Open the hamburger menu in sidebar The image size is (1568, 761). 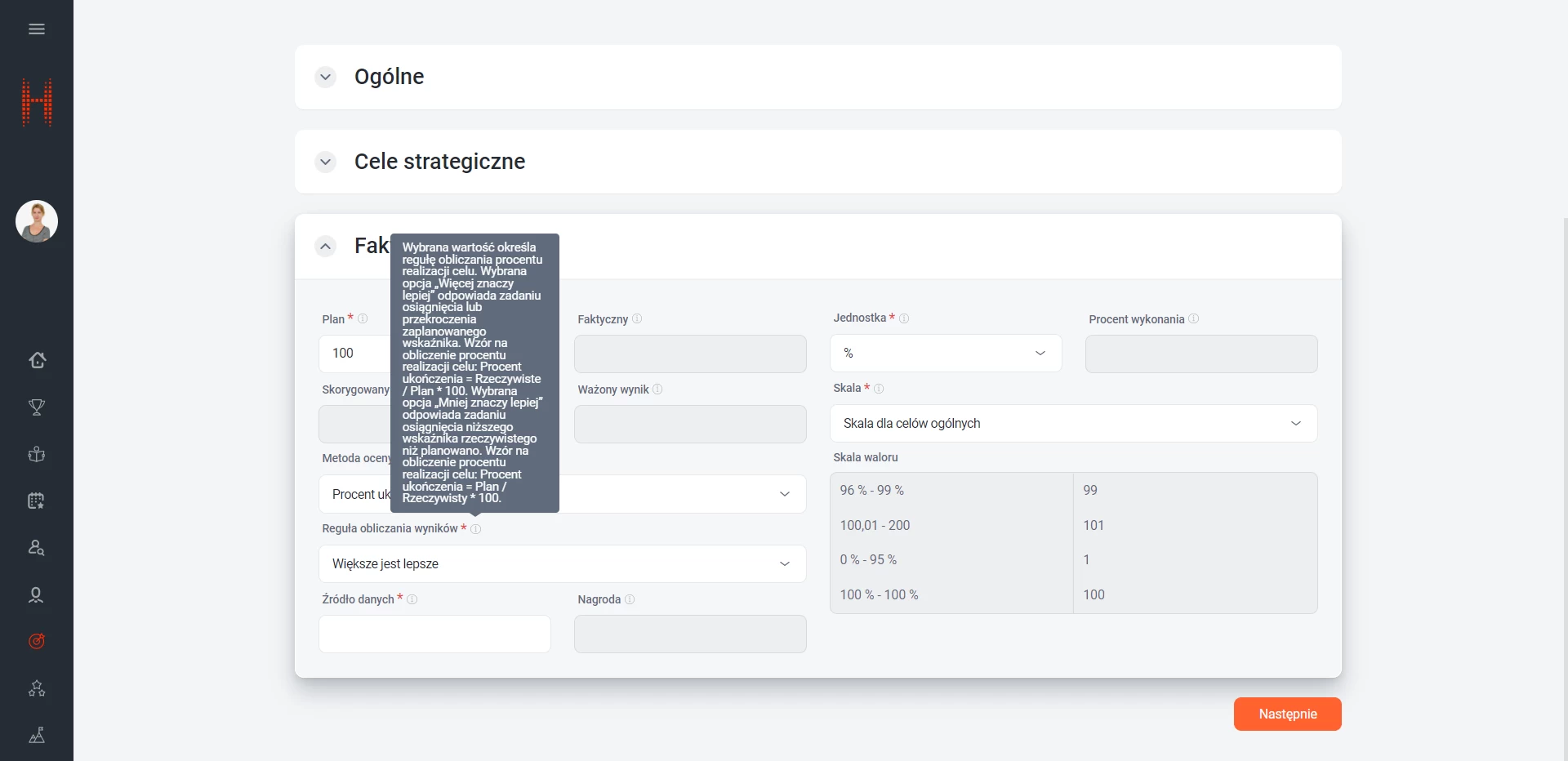click(37, 29)
